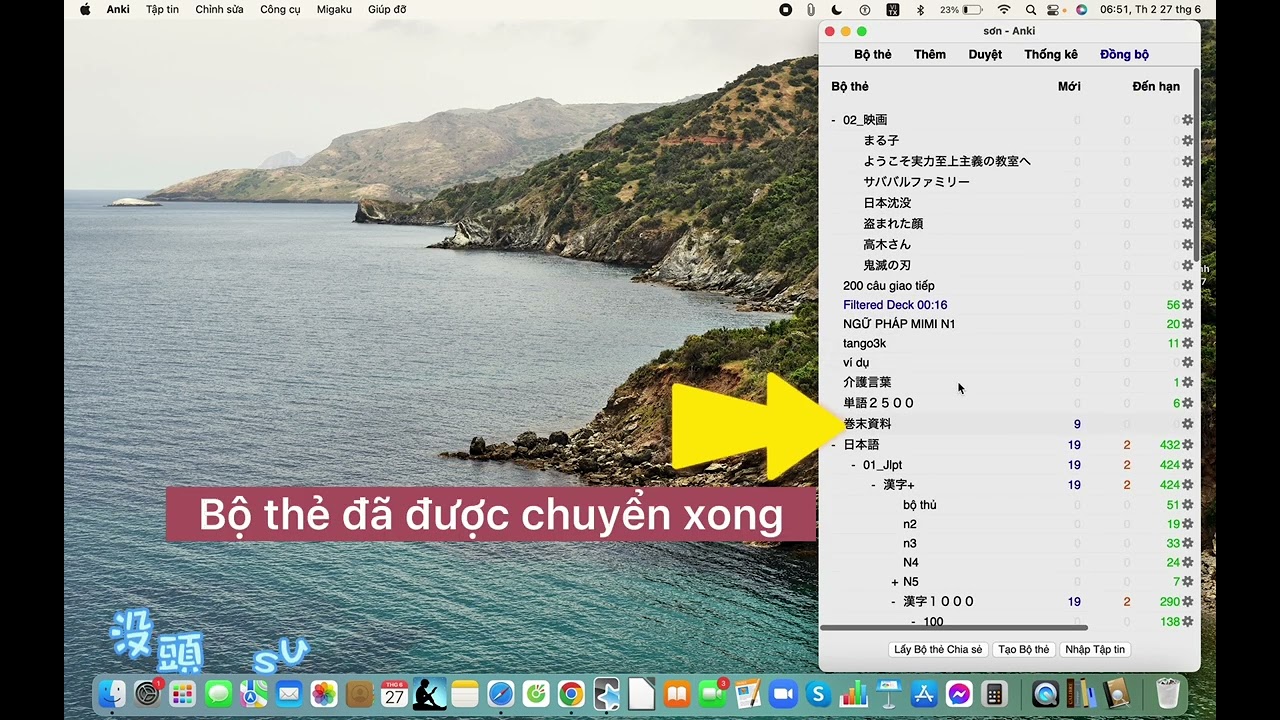Open gear menu for bộ thủ deck
1280x720 pixels.
(1187, 505)
